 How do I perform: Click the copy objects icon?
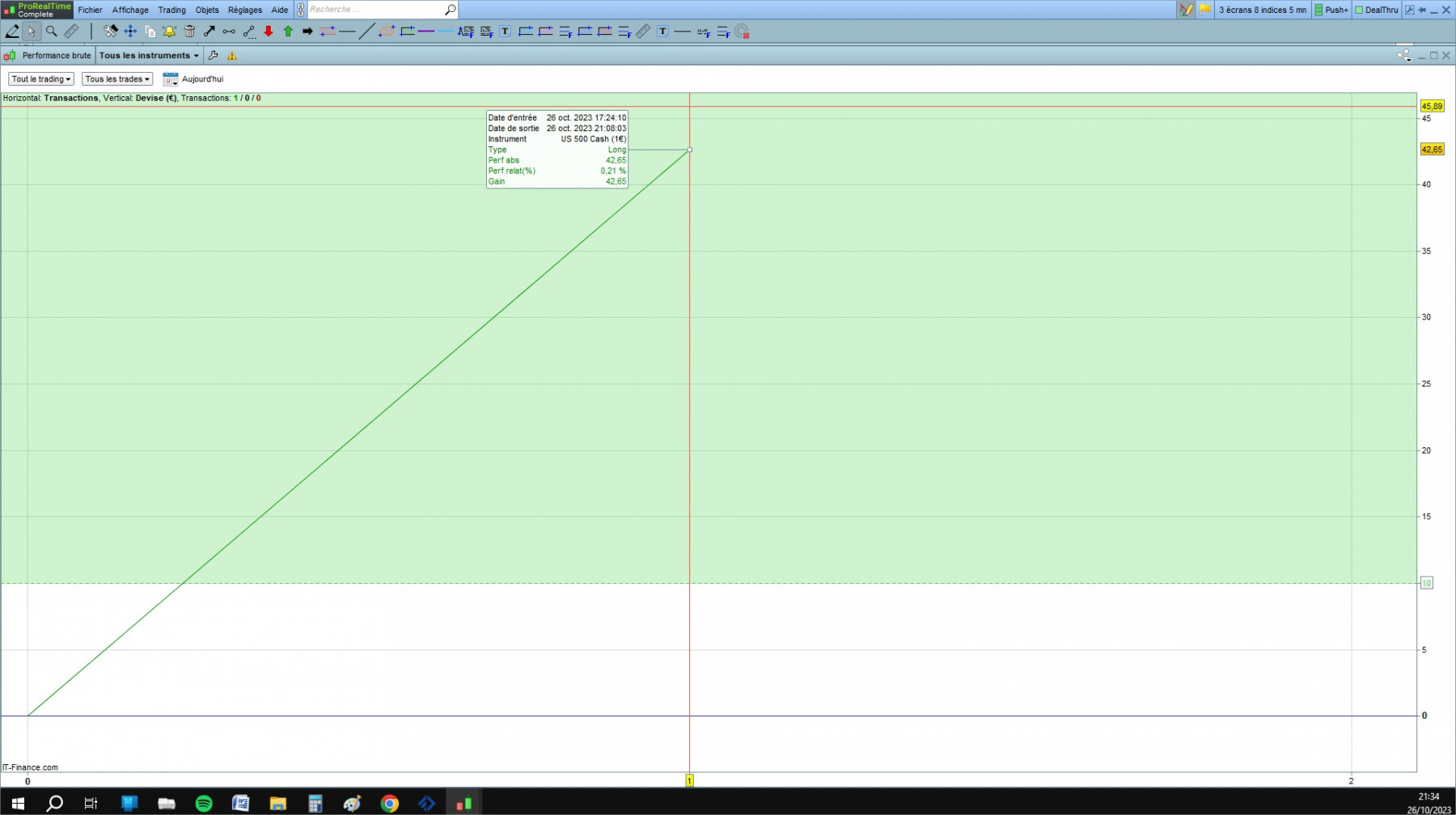[150, 32]
